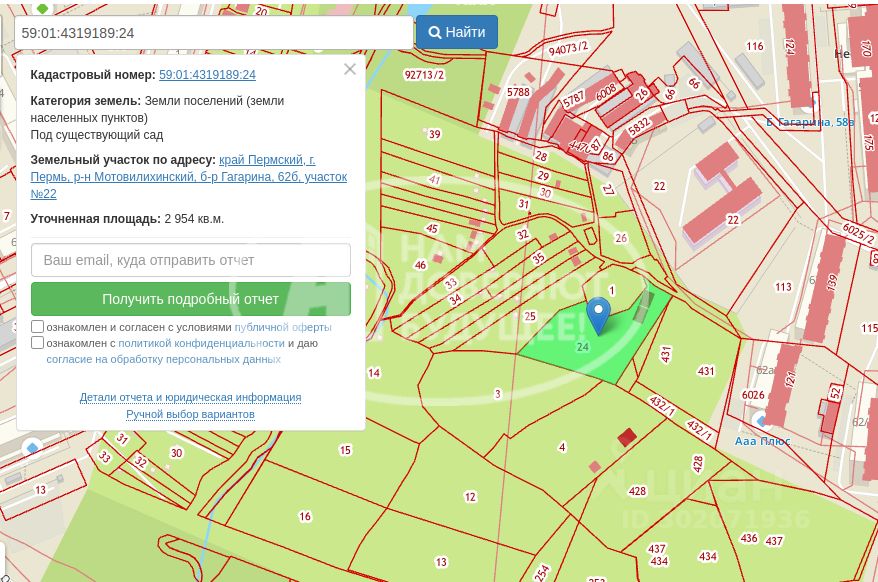Click the Ааа Плюс map marker icon
The image size is (878, 582).
pos(760,420)
